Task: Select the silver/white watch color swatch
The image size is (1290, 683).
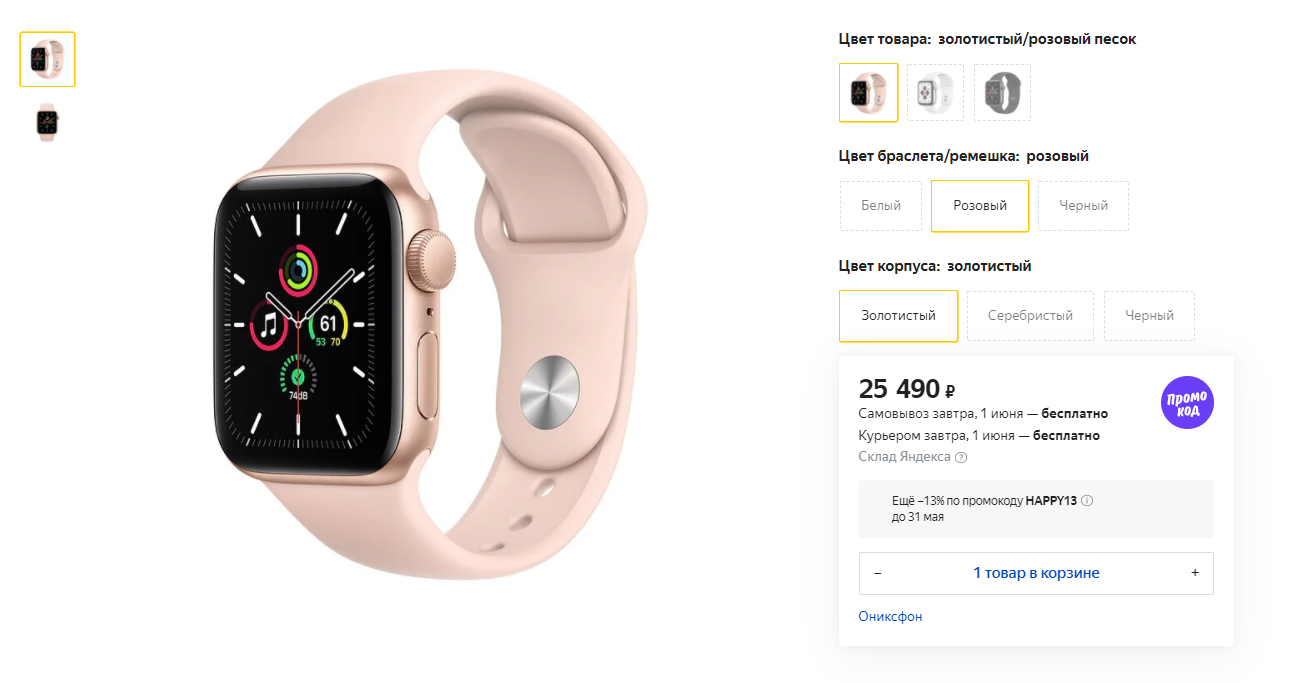Action: point(935,93)
